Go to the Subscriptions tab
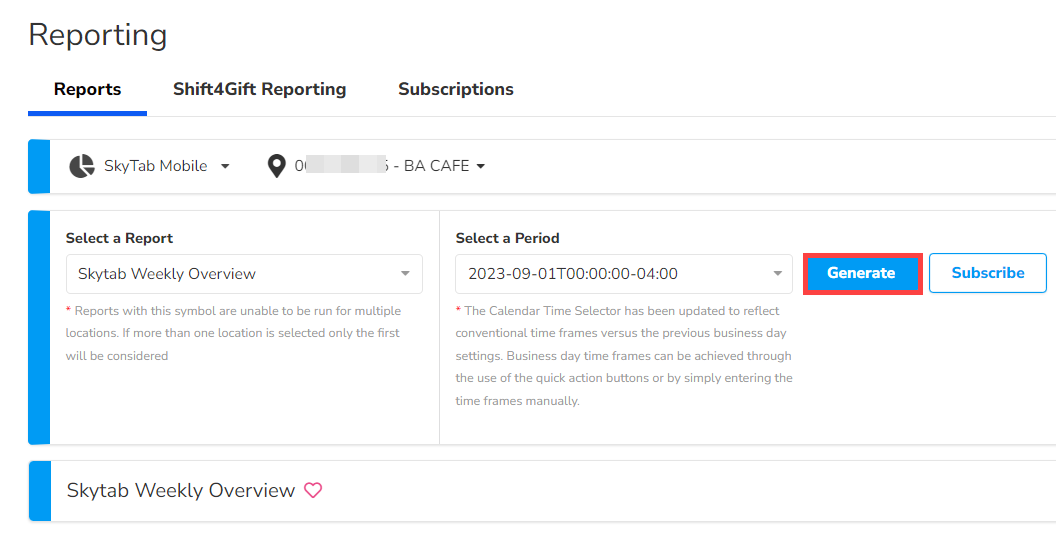The height and width of the screenshot is (553, 1056). coord(455,89)
